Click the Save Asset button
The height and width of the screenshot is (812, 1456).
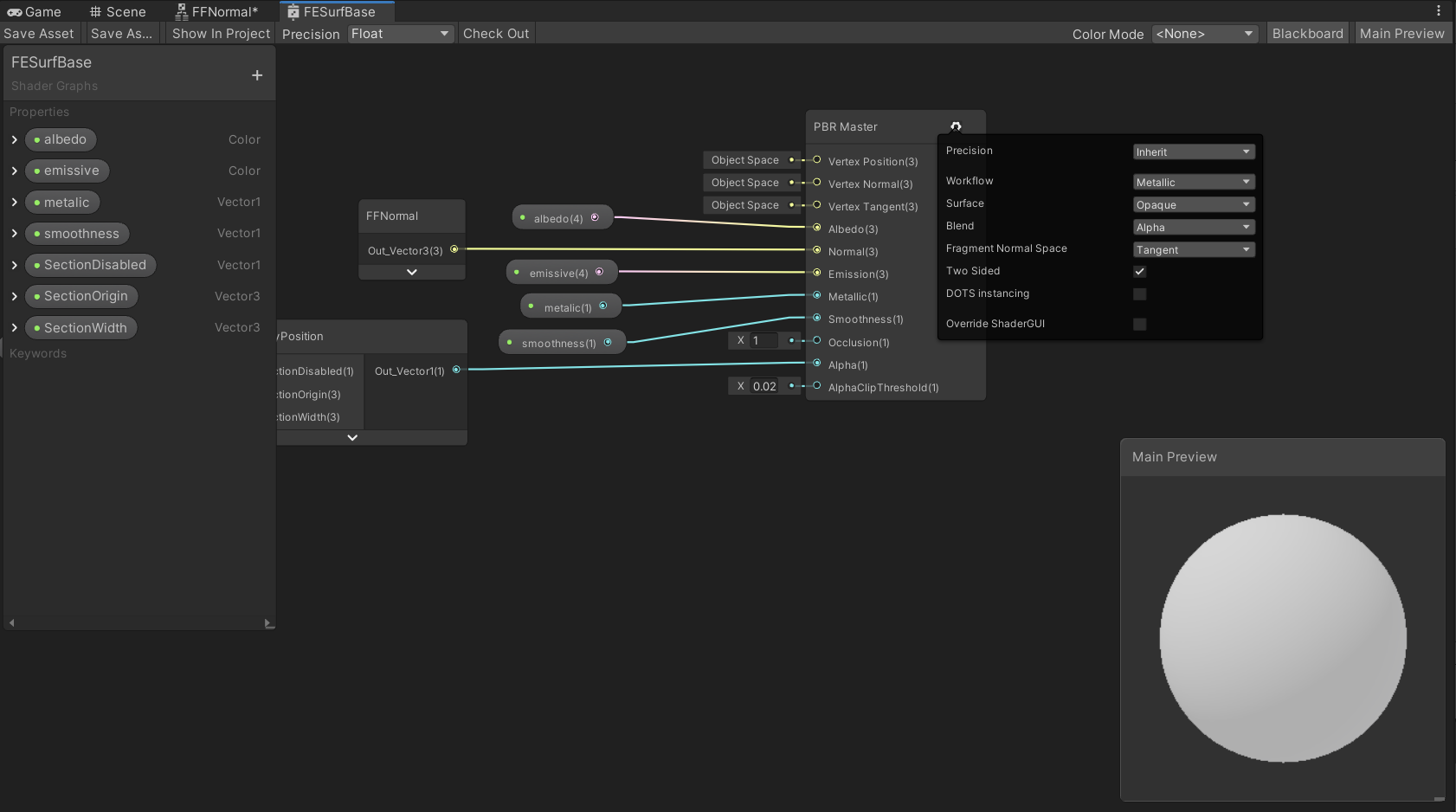pyautogui.click(x=39, y=33)
